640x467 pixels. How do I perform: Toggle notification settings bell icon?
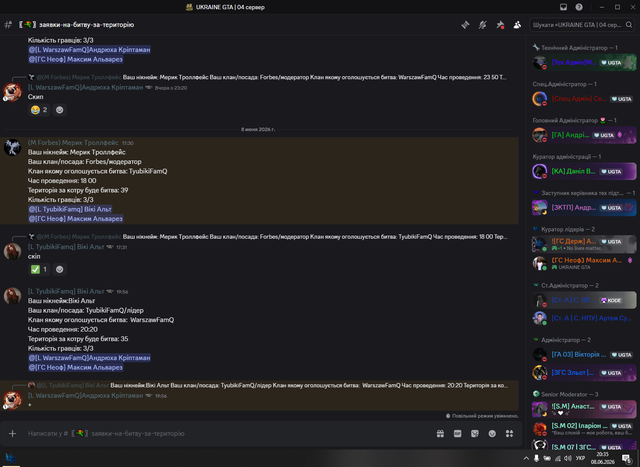pyautogui.click(x=482, y=25)
